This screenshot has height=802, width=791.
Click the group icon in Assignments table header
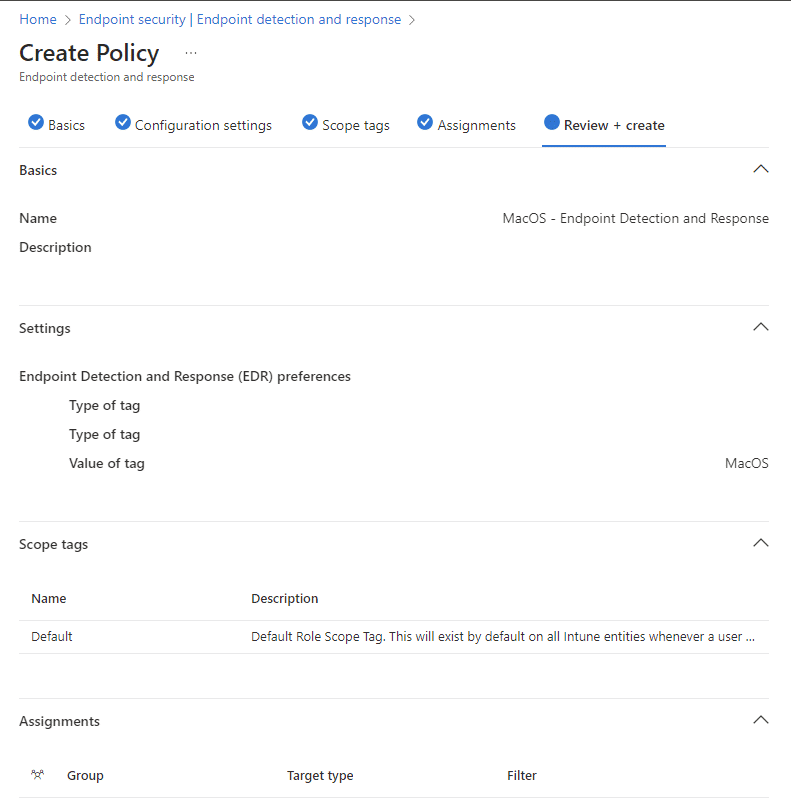[x=37, y=775]
